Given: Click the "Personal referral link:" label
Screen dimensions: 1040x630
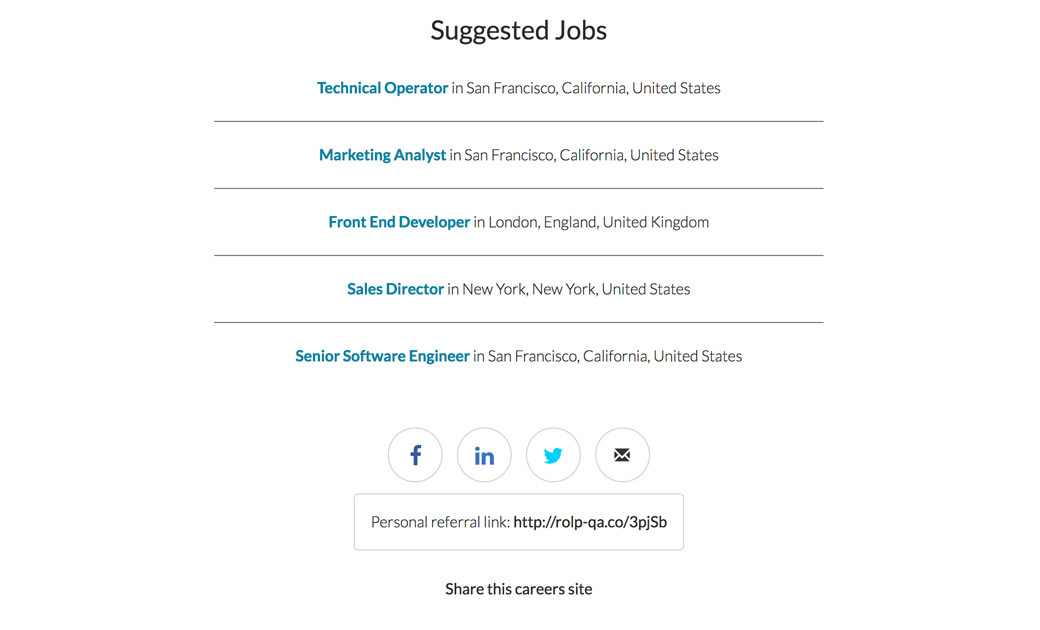Looking at the screenshot, I should point(440,522).
